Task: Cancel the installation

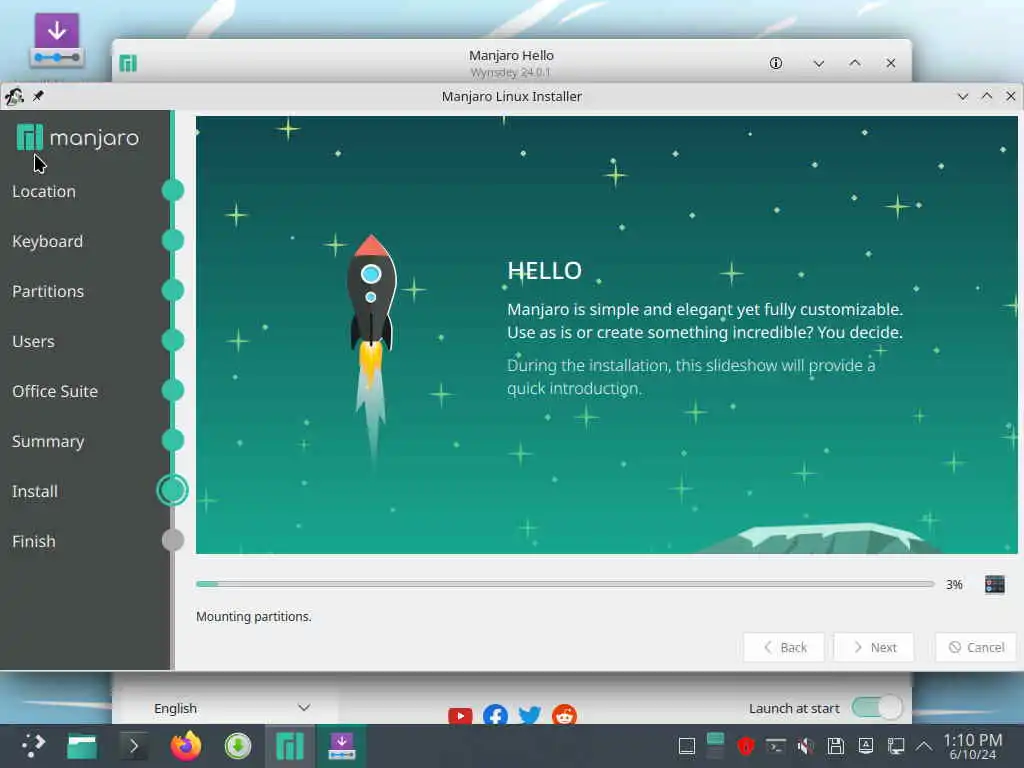Action: (976, 647)
